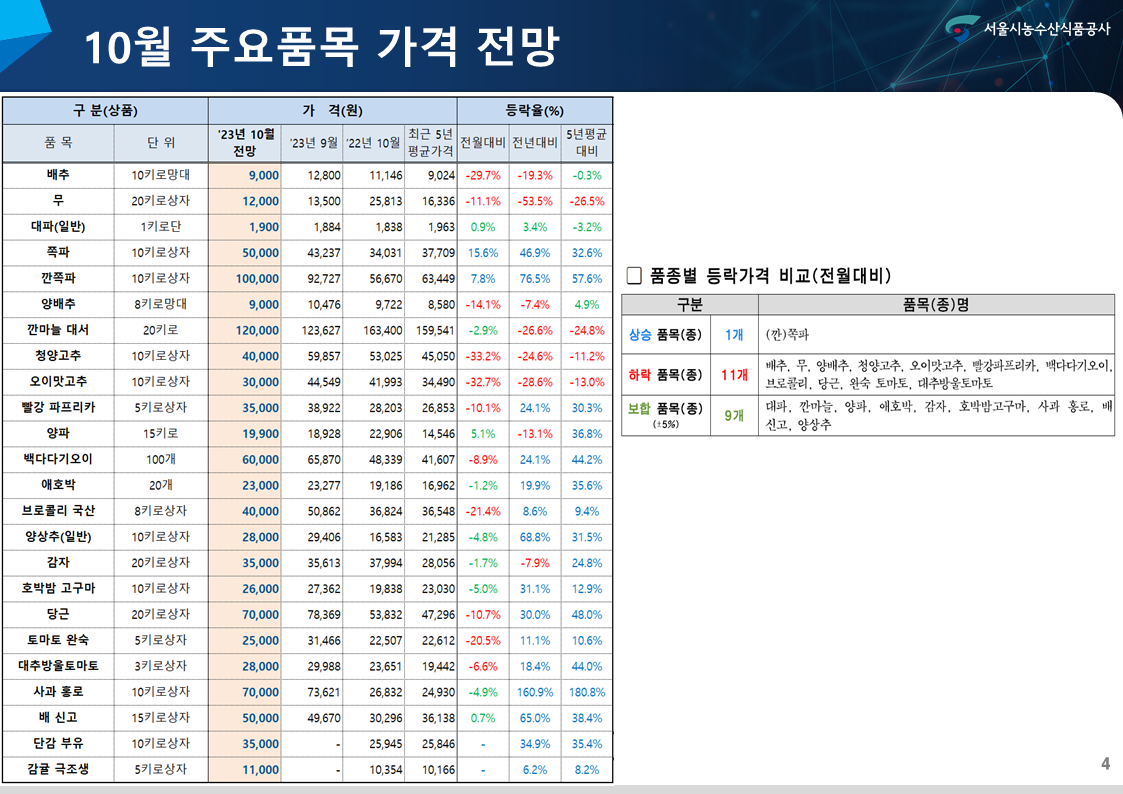Select the 쪽파 item cell
The height and width of the screenshot is (794, 1123).
tap(58, 253)
